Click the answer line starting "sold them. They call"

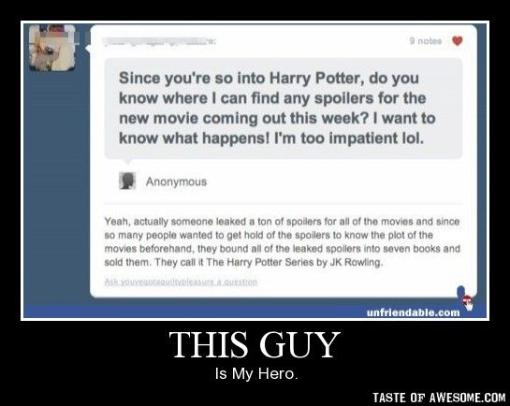pos(243,262)
